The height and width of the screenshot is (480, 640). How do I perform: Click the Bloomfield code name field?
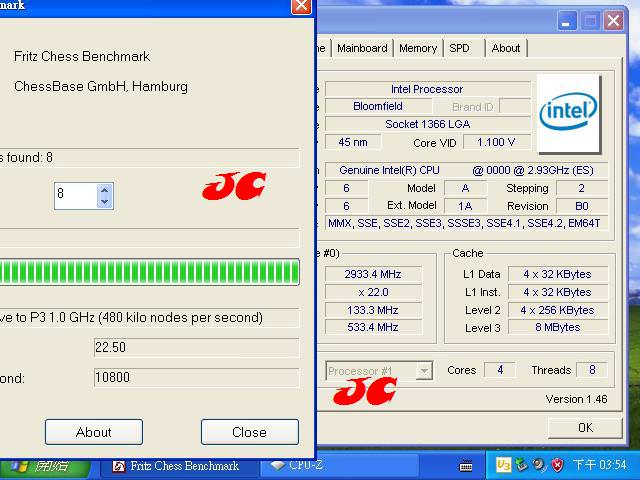[378, 106]
